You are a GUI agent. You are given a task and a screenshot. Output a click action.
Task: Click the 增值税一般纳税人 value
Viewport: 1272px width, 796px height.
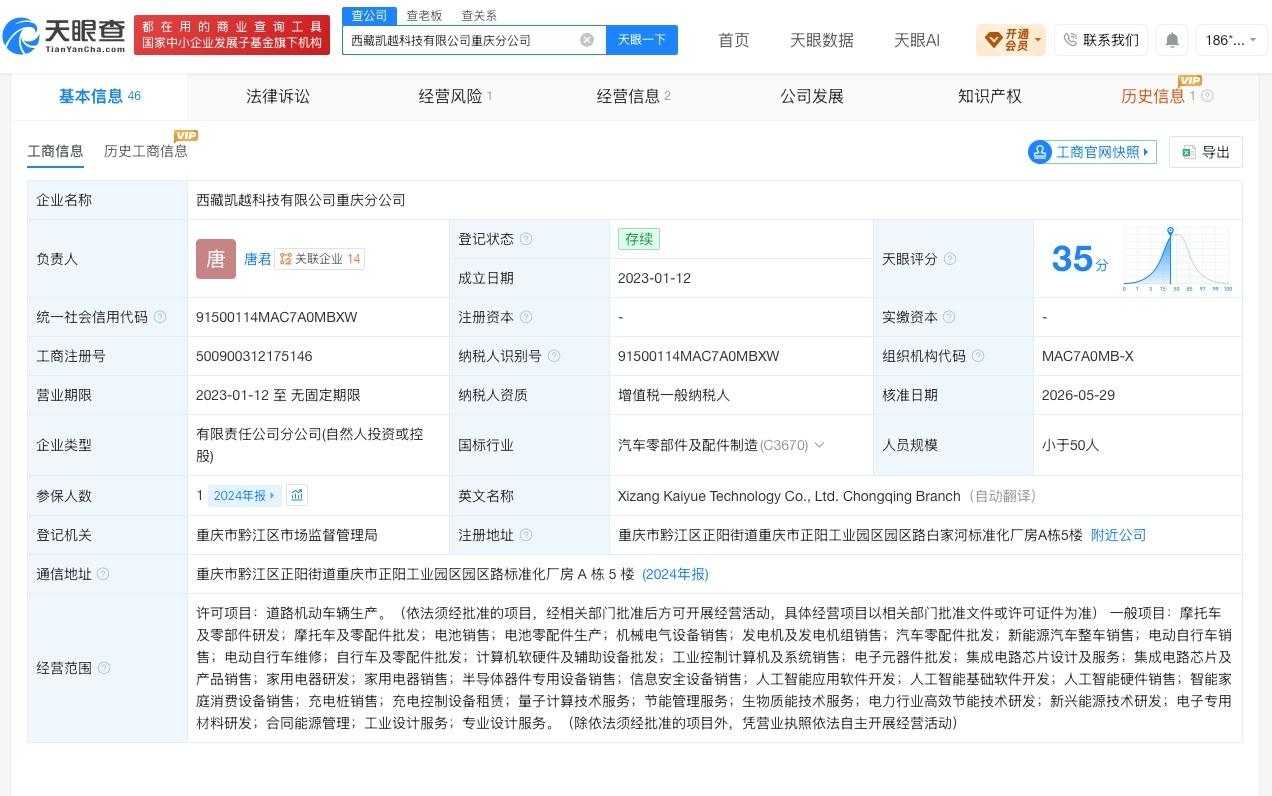point(674,395)
